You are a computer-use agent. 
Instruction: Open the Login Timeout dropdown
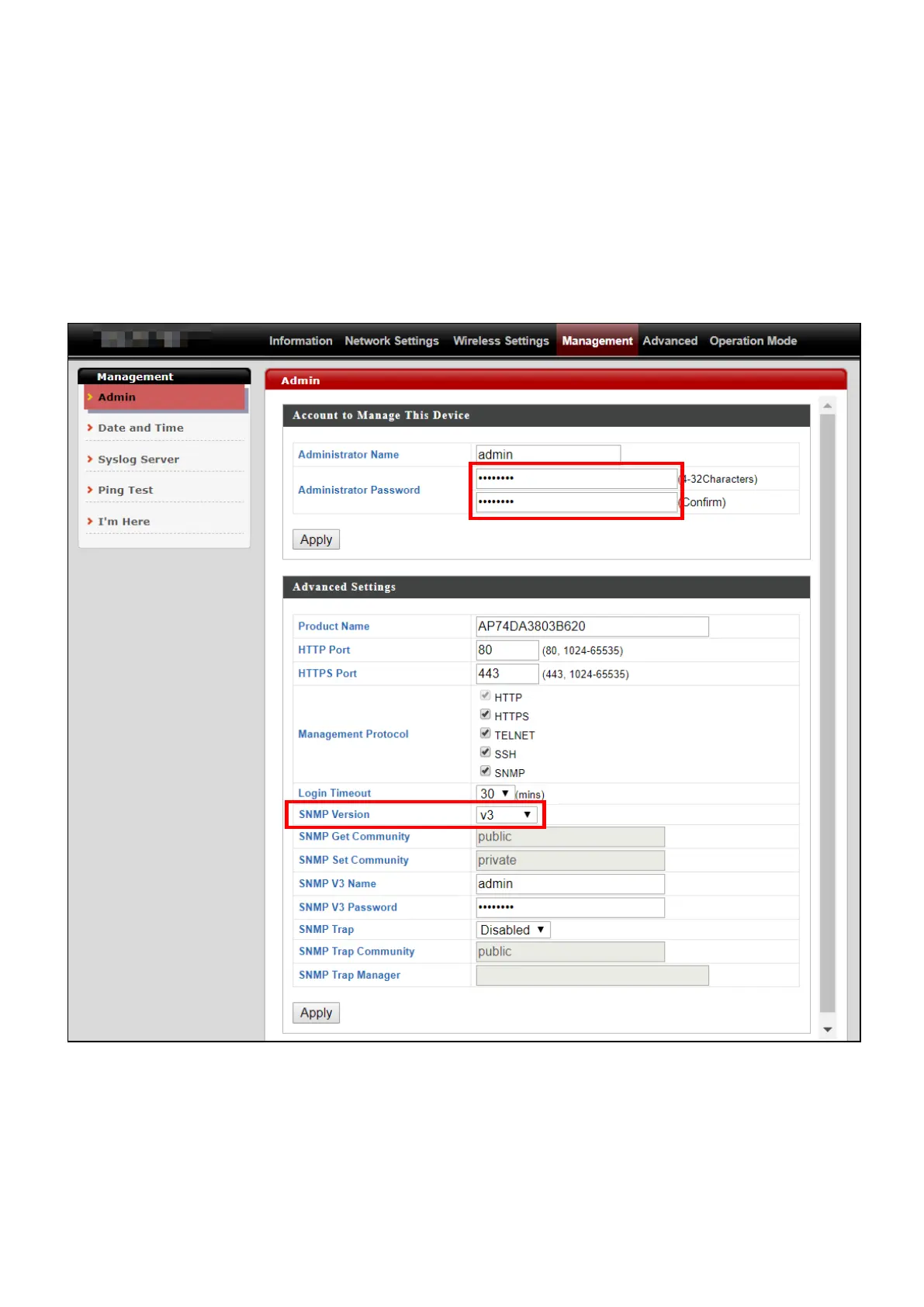coord(495,793)
